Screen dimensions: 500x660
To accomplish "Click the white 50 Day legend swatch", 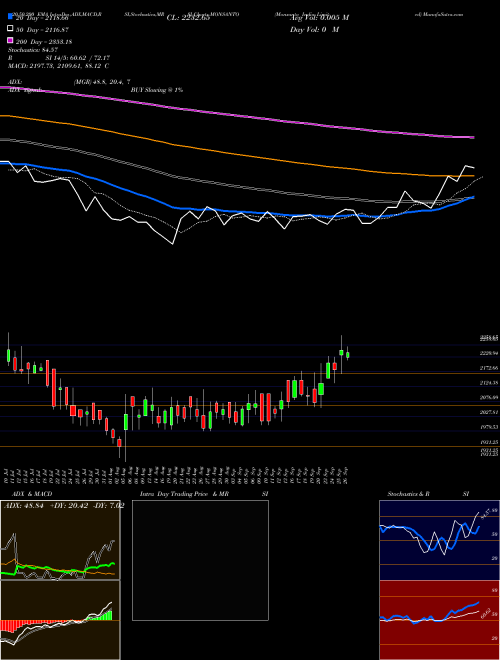I will click(11, 29).
